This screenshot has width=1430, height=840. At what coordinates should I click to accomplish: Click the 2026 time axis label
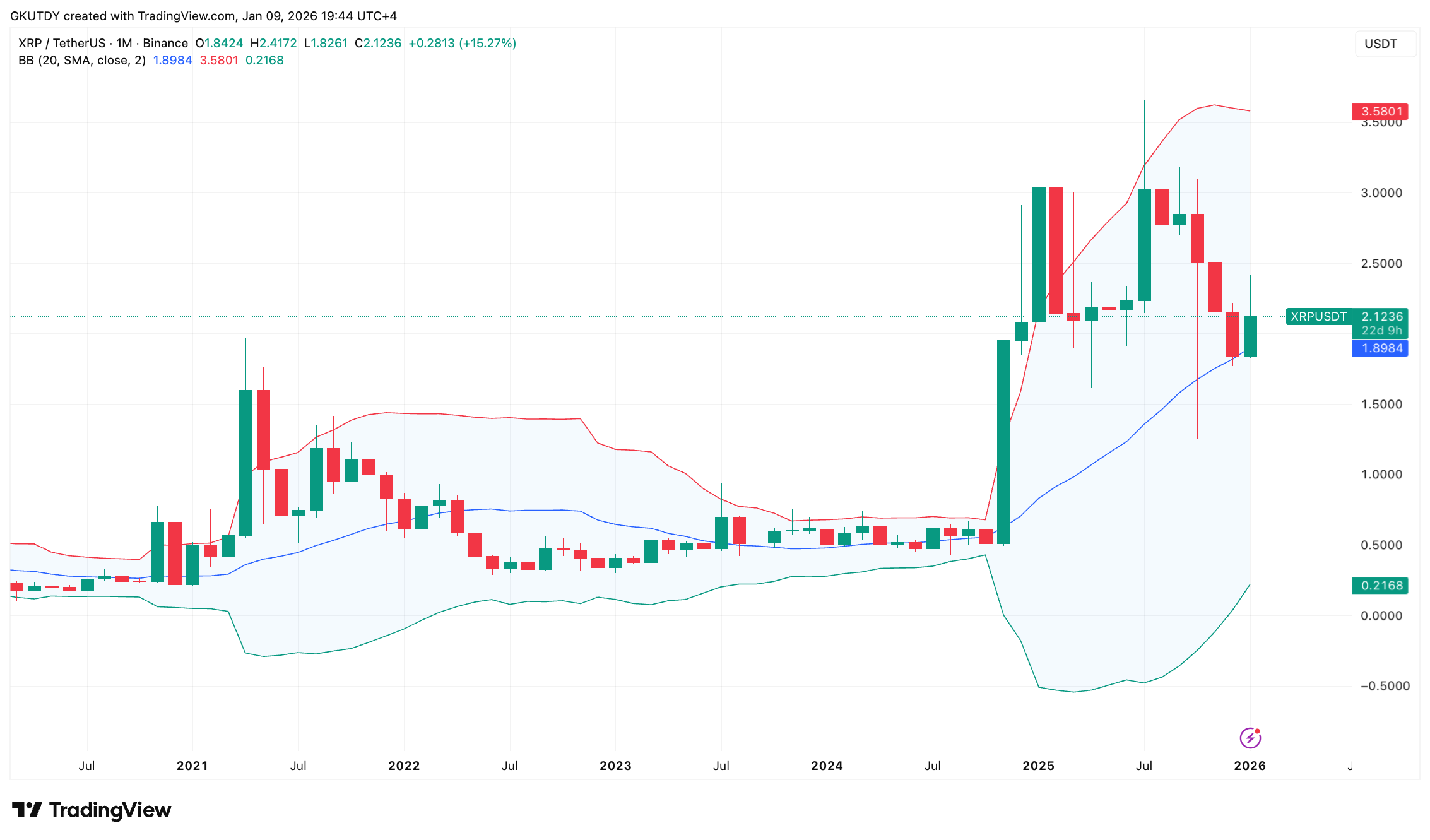click(1250, 766)
